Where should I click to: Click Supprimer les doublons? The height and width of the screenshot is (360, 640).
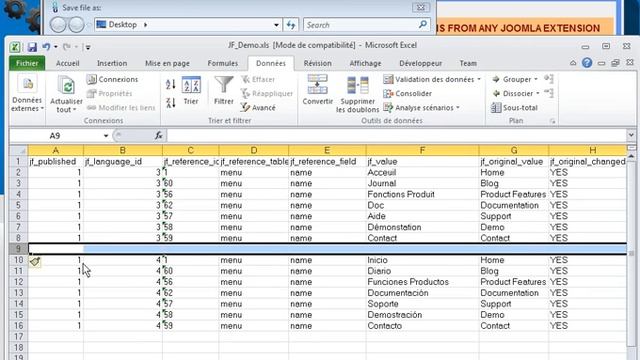tap(358, 94)
